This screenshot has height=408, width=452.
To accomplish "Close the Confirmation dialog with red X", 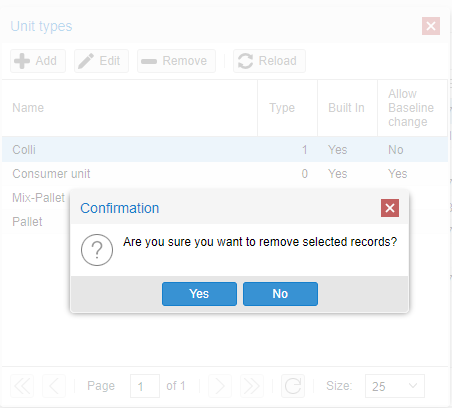I will [x=390, y=208].
